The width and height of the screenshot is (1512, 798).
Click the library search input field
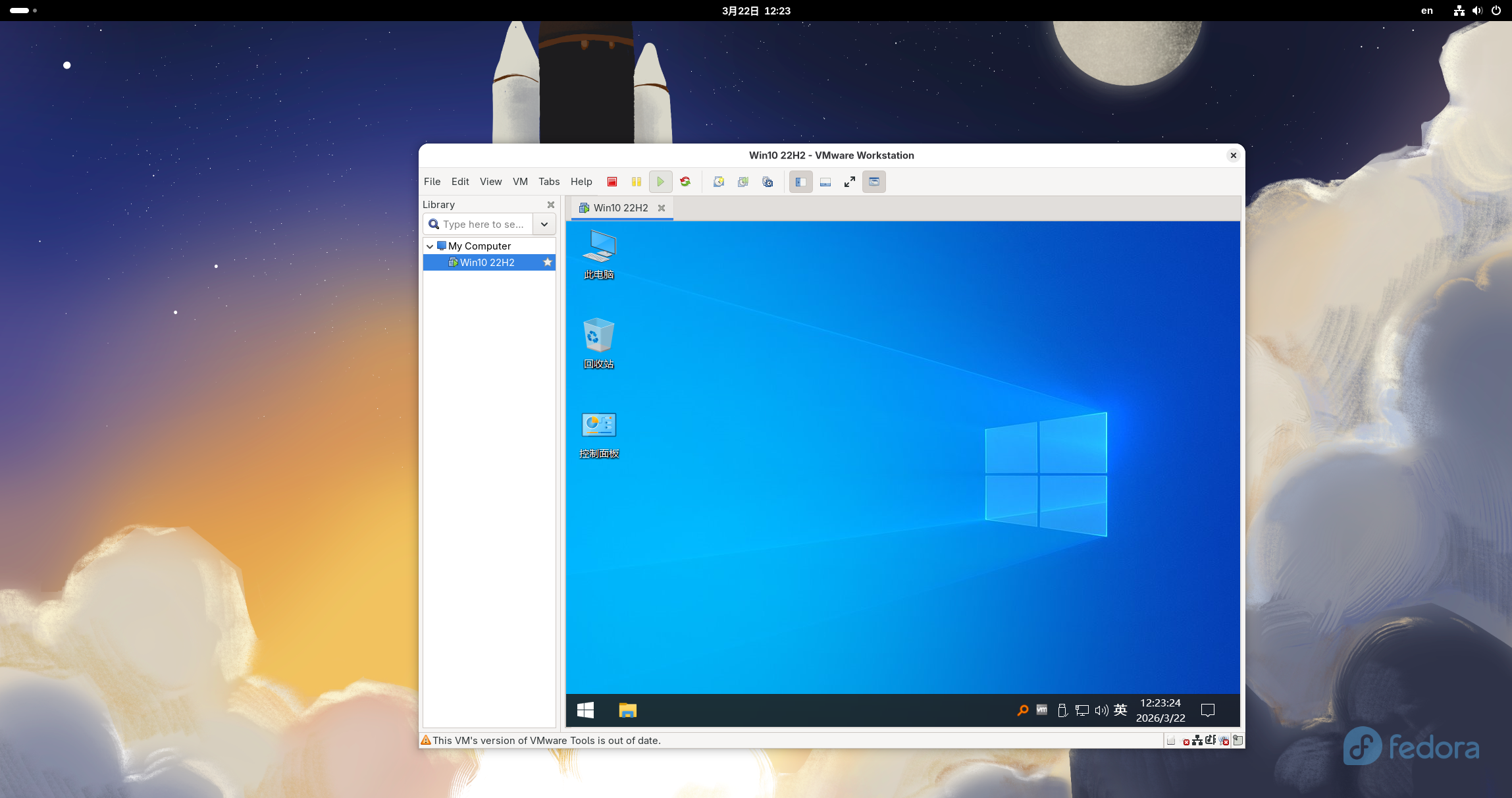[x=484, y=224]
